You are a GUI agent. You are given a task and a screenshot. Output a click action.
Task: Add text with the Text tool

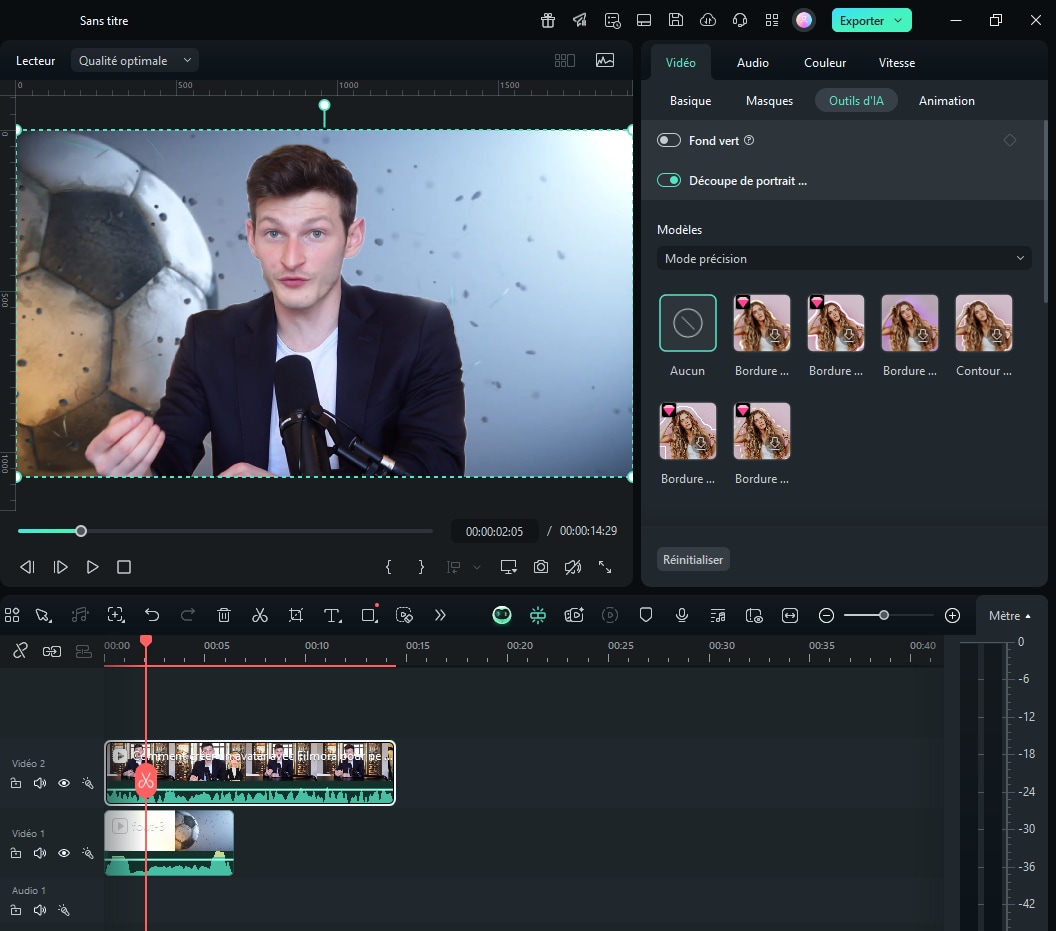(x=332, y=615)
